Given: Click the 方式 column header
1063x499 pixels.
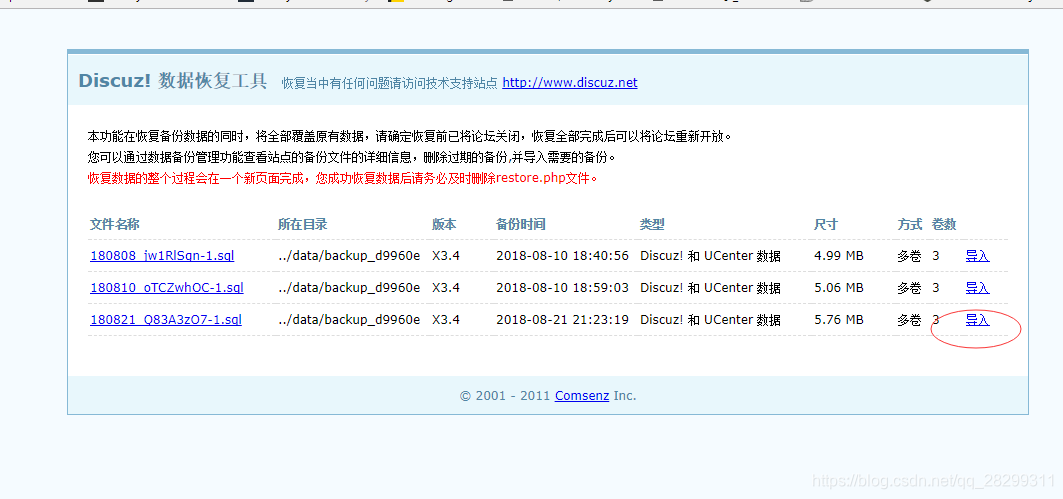Looking at the screenshot, I should coord(910,224).
